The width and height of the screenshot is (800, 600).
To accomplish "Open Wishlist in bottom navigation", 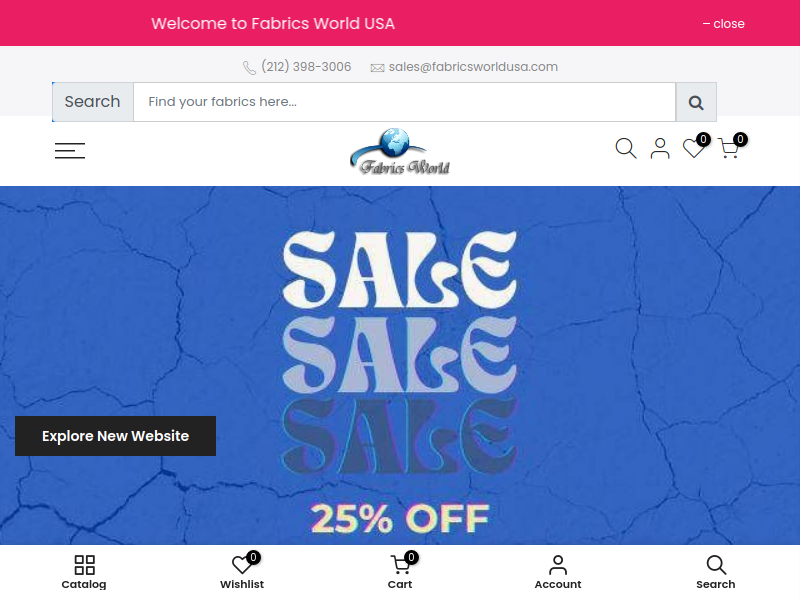I will click(x=242, y=571).
